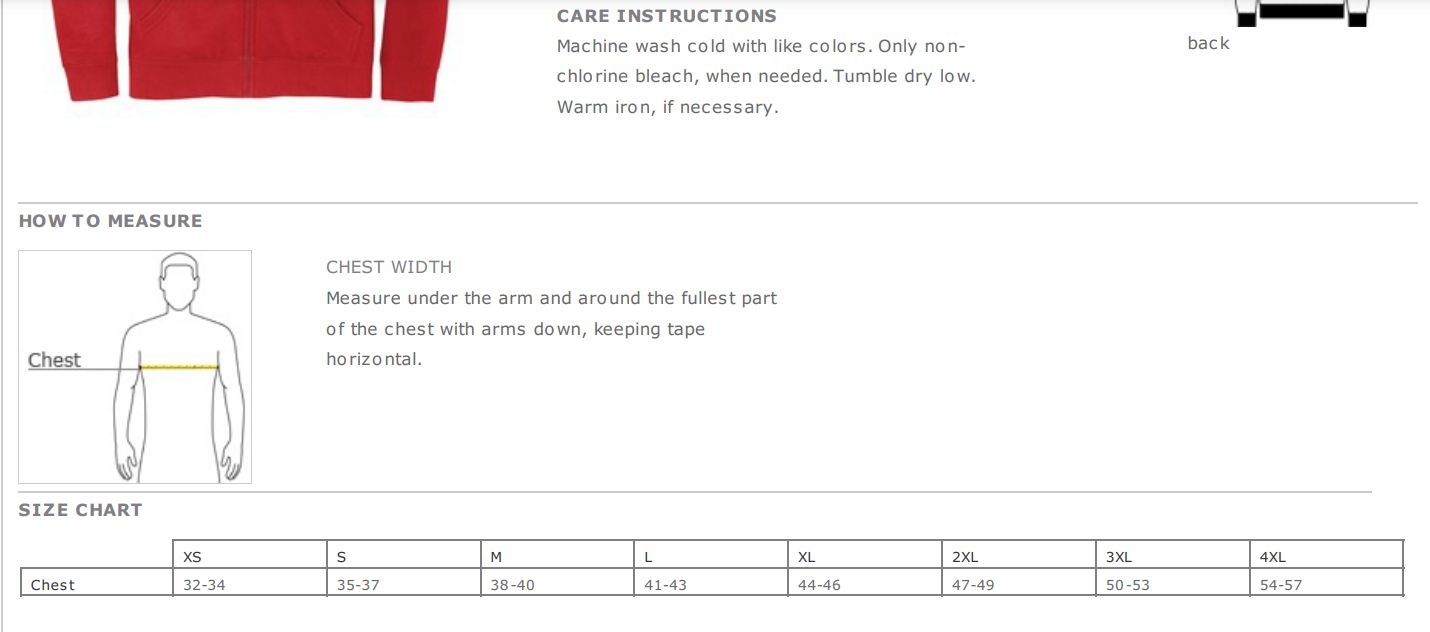Select the 44-46 chest measurement cell
1430x632 pixels.
click(819, 585)
